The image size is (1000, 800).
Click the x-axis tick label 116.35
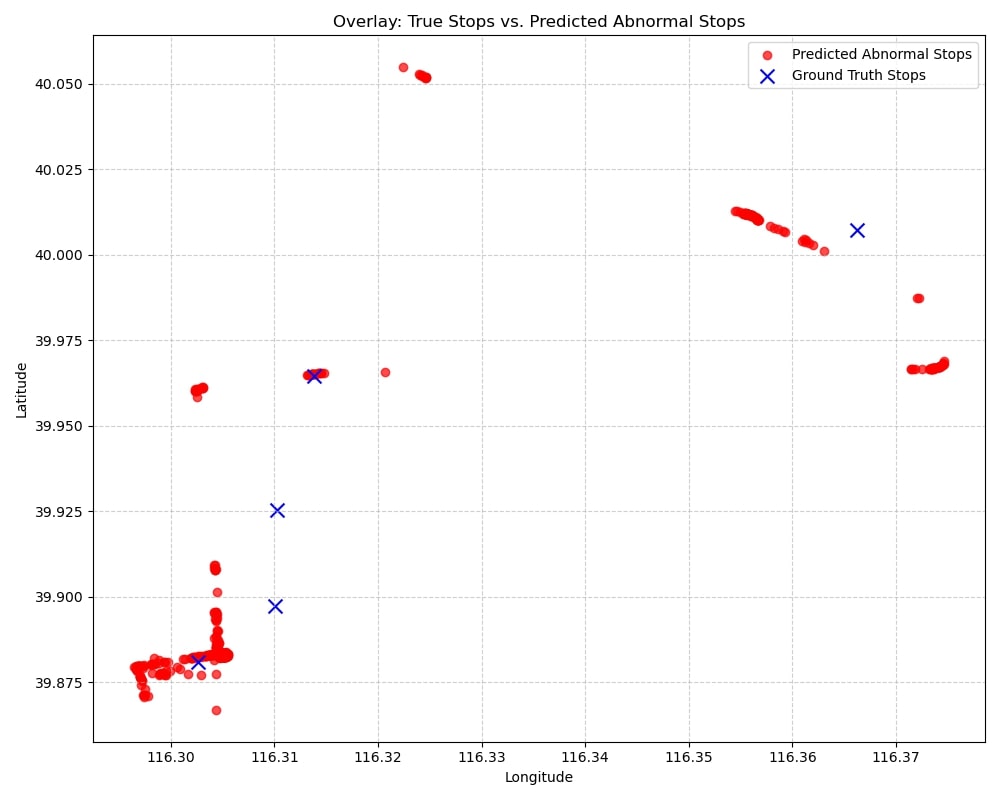tap(689, 757)
